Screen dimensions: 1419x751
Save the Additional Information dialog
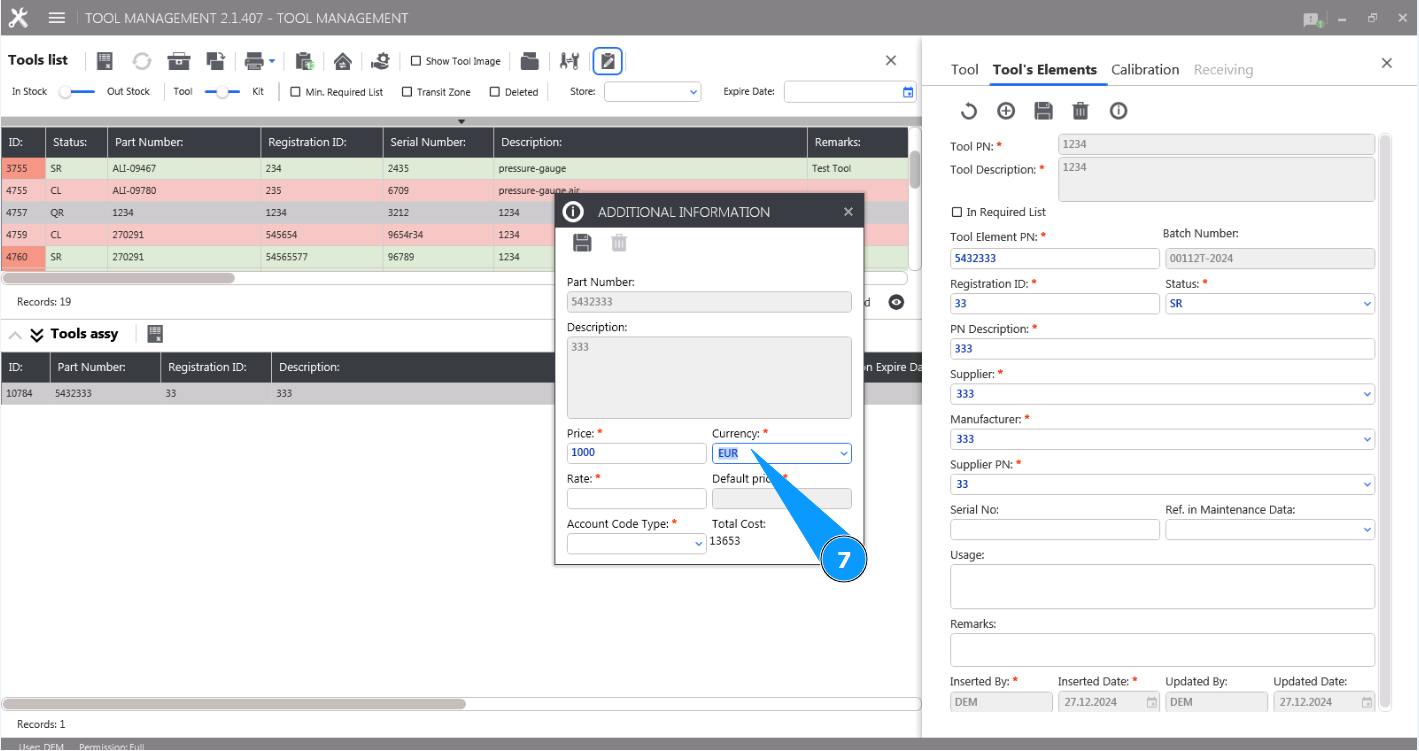pyautogui.click(x=582, y=243)
